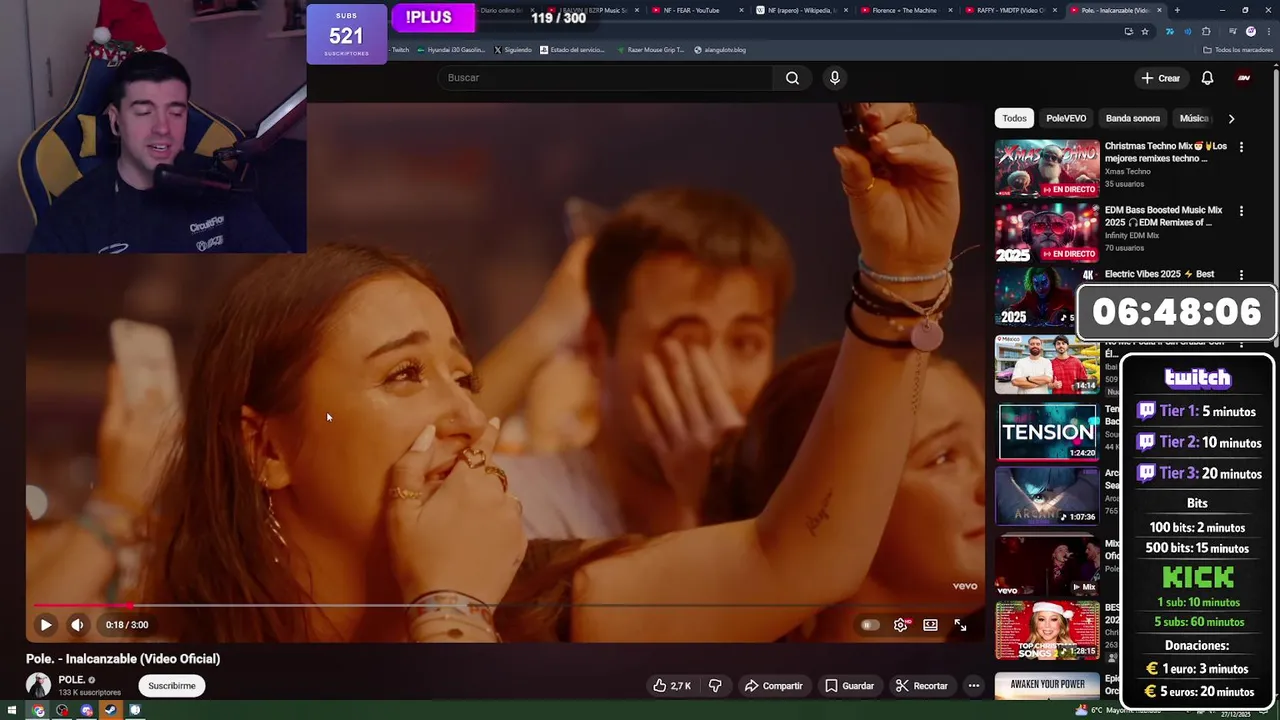Open Hyundai i30 Gasolin bookmark
Screen dimensions: 1280x720
click(x=451, y=49)
